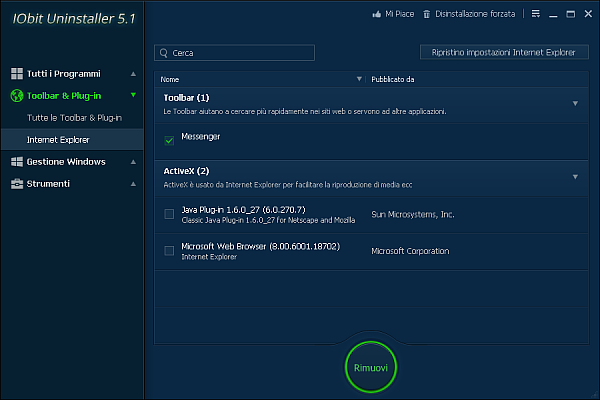The height and width of the screenshot is (400, 600).
Task: Click in the Cerca search field
Action: point(235,53)
